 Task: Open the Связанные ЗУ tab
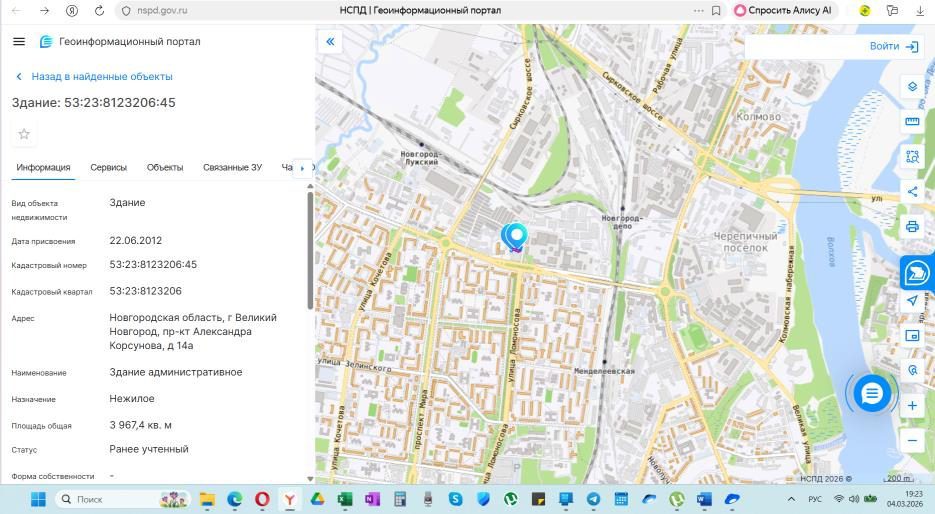coord(232,168)
